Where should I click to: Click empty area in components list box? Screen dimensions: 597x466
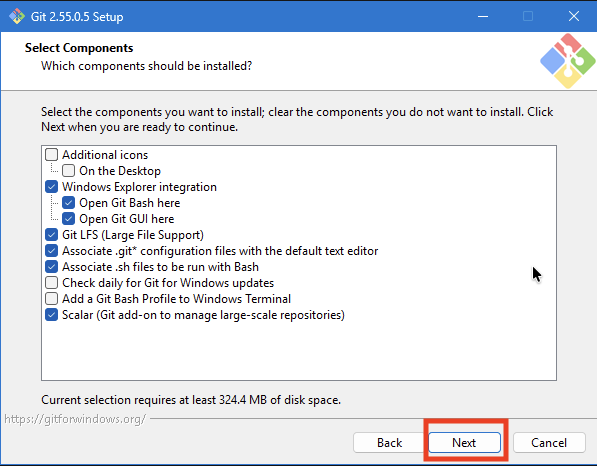pos(299,350)
